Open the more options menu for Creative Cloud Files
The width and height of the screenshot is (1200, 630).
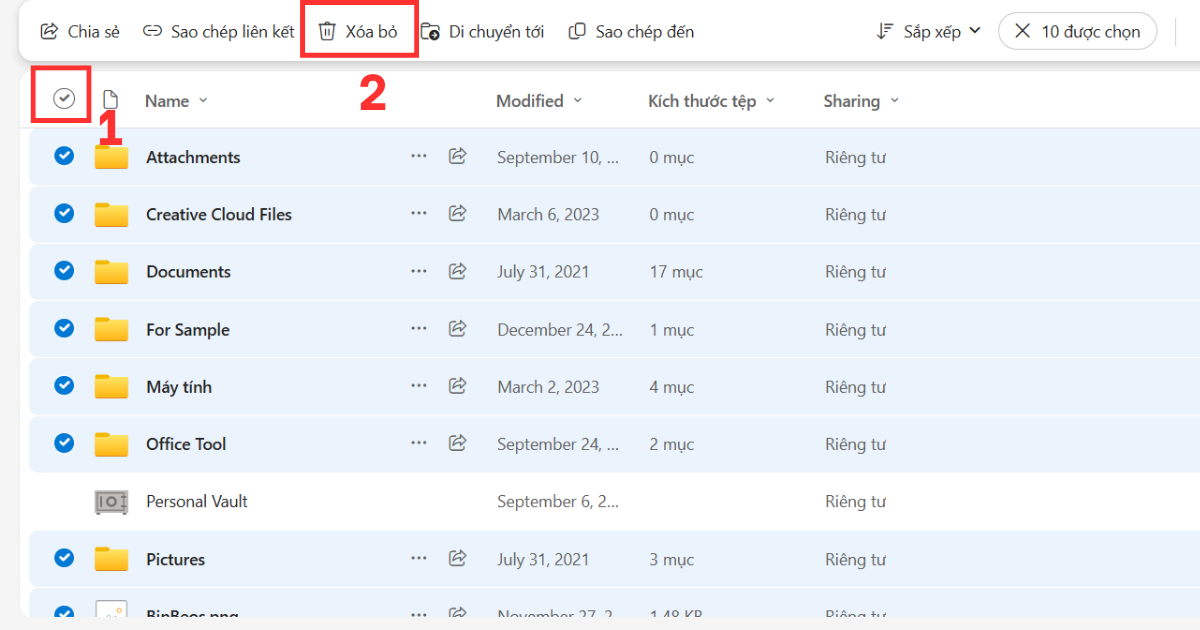[419, 214]
